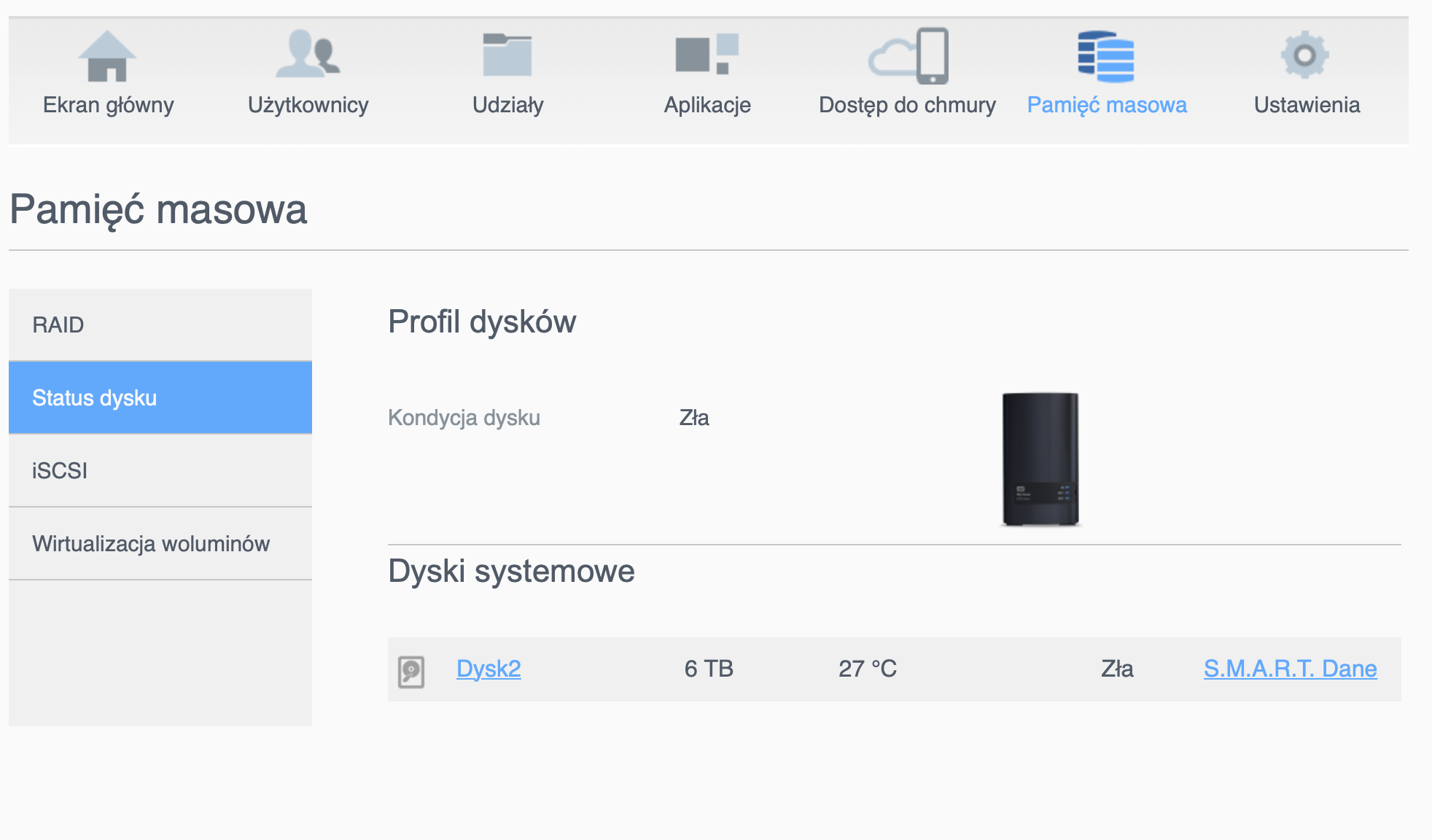
Task: Click the 27 °C temperature value
Action: (868, 669)
